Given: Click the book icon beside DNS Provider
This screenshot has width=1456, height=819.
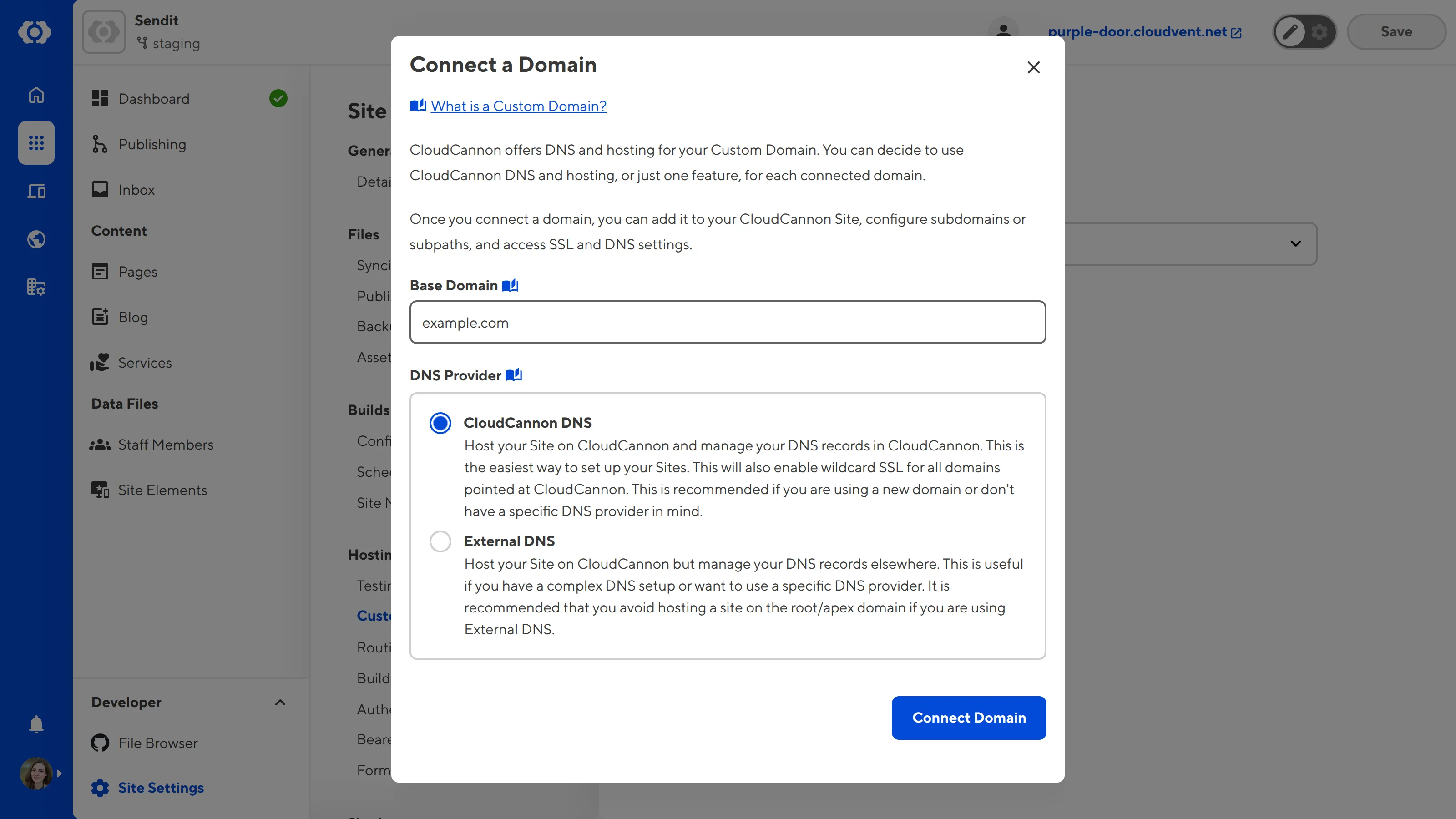Looking at the screenshot, I should [x=514, y=375].
